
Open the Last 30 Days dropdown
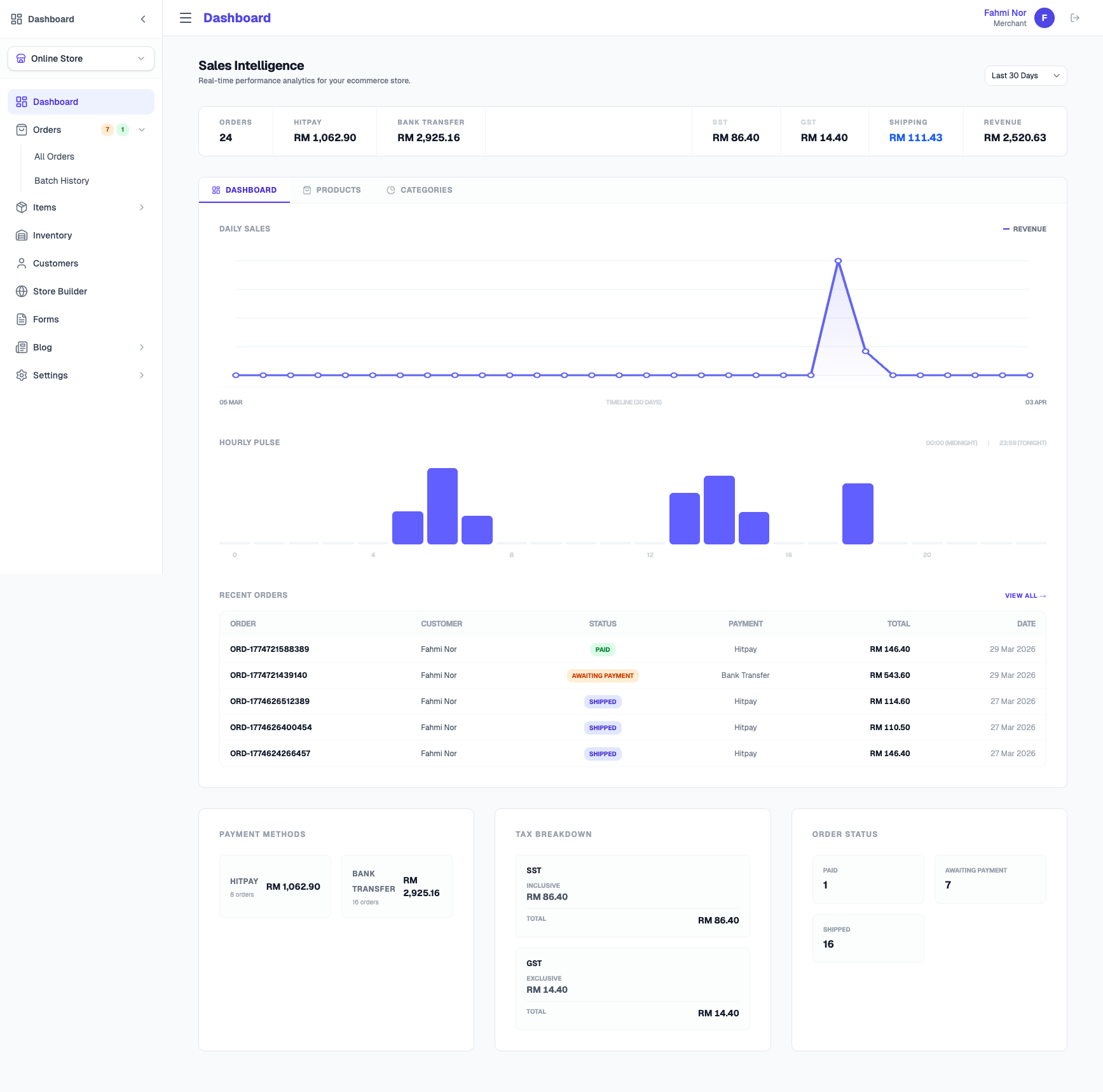[x=1025, y=75]
